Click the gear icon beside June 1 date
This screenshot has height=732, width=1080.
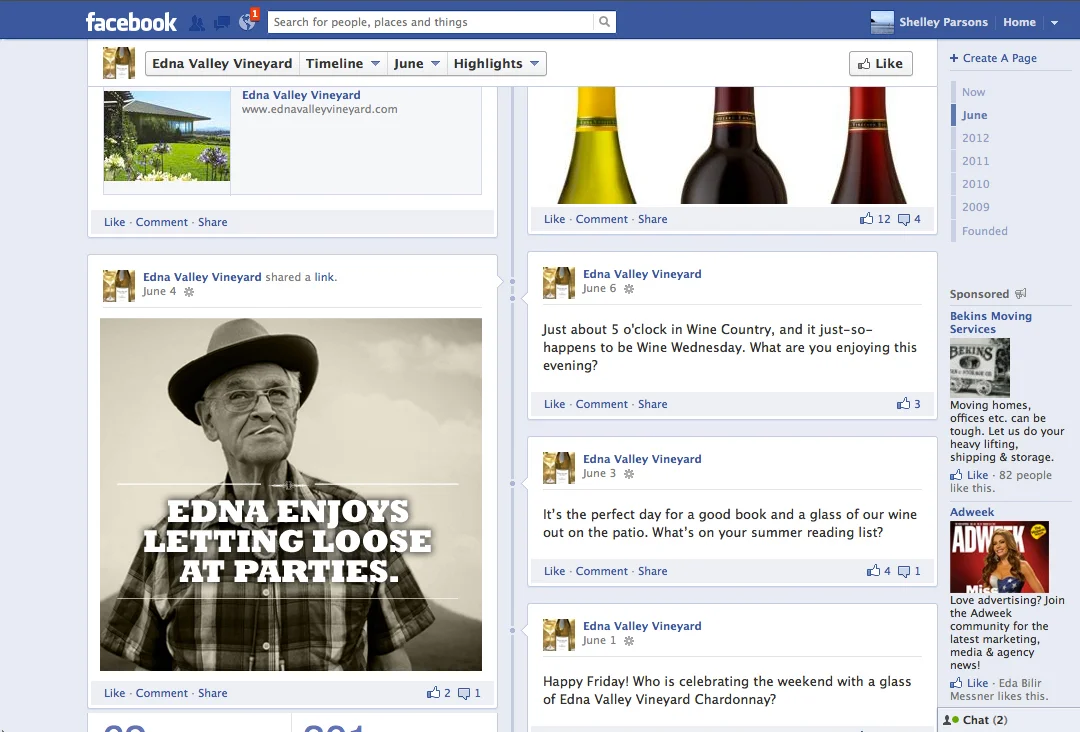pos(629,640)
